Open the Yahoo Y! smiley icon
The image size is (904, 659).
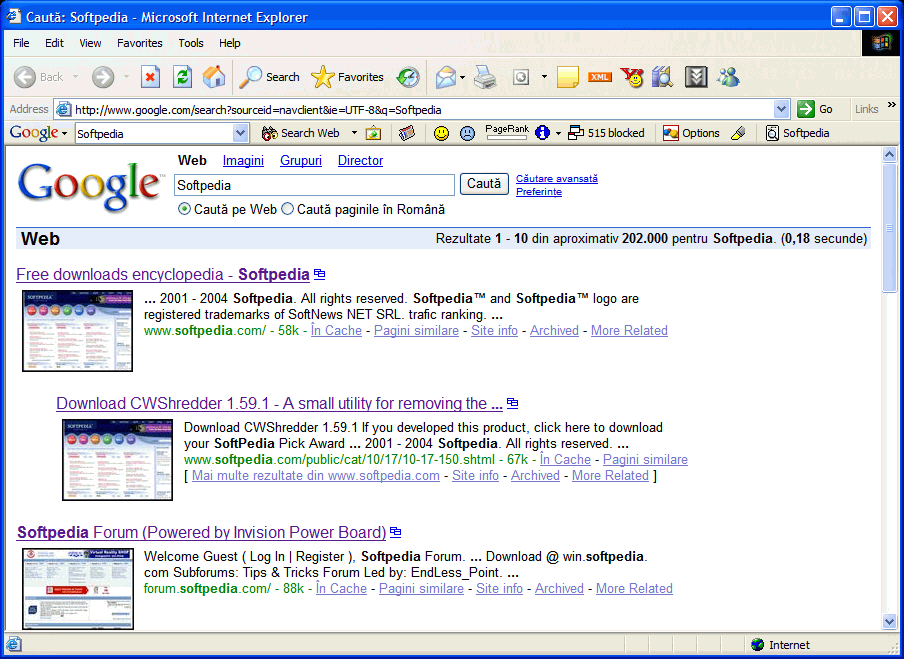pos(631,77)
